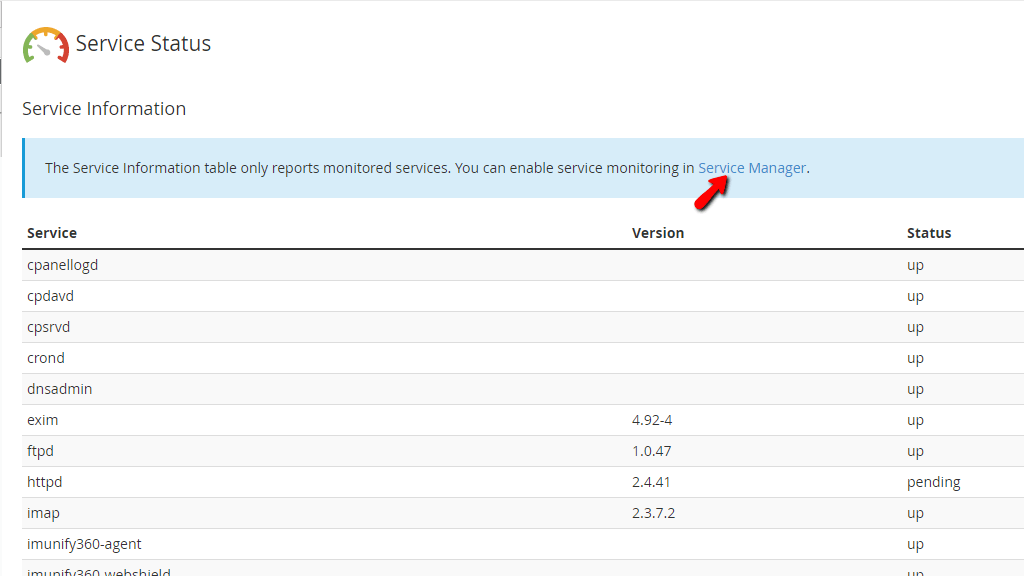This screenshot has height=576, width=1024.
Task: Click the Service Status gauge icon
Action: coord(46,45)
